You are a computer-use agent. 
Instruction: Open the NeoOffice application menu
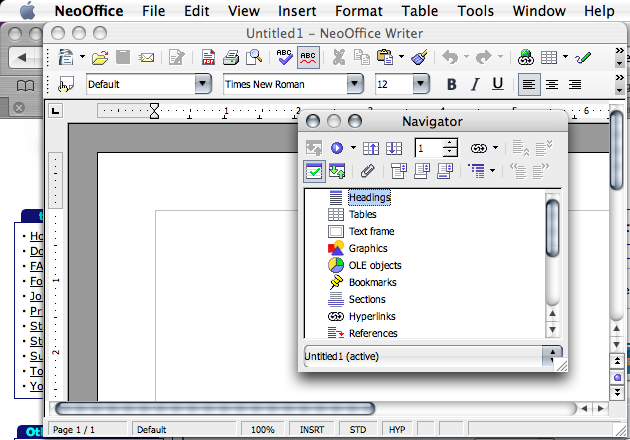pyautogui.click(x=89, y=11)
